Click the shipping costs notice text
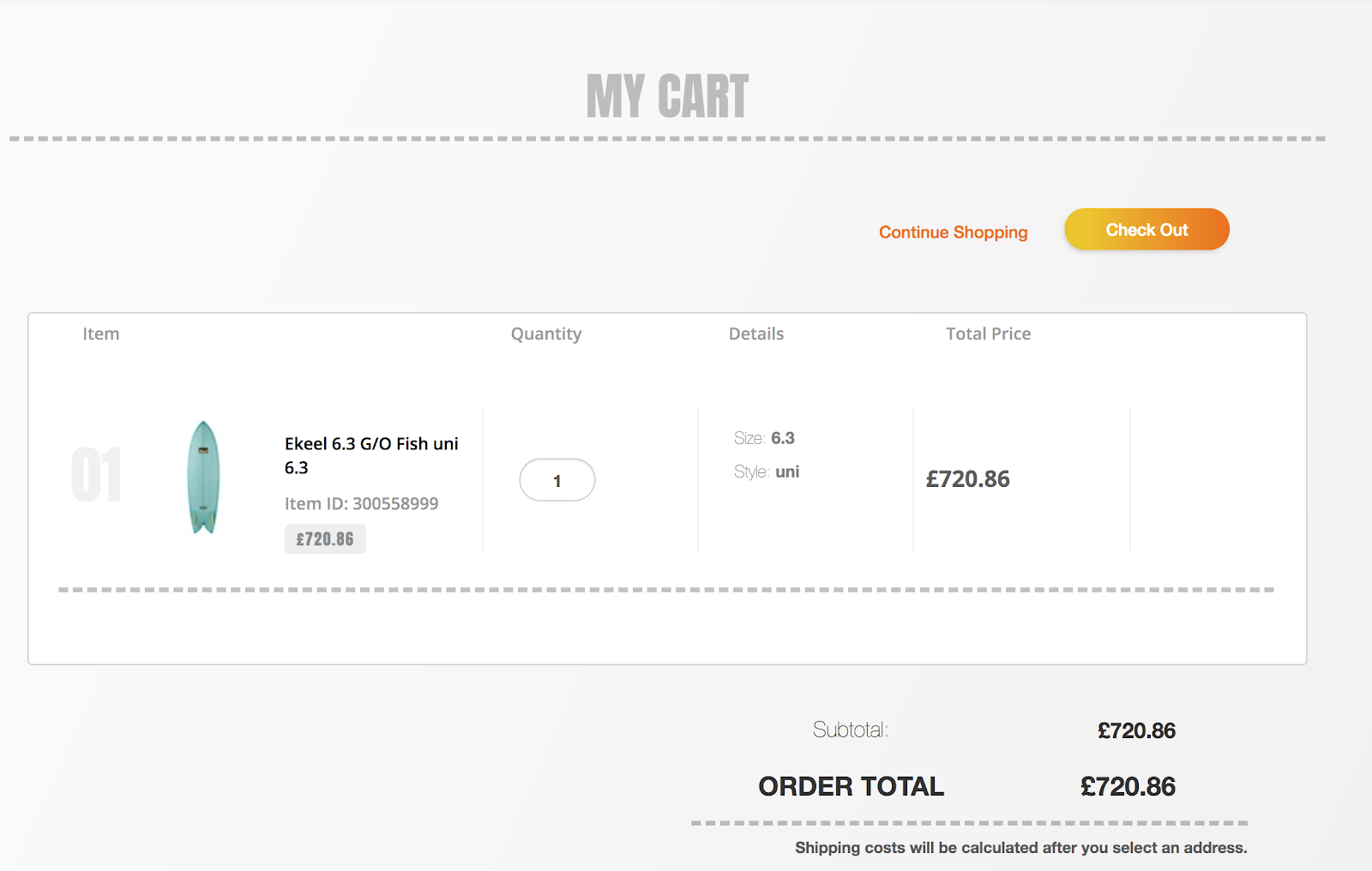1372x871 pixels. (1020, 848)
